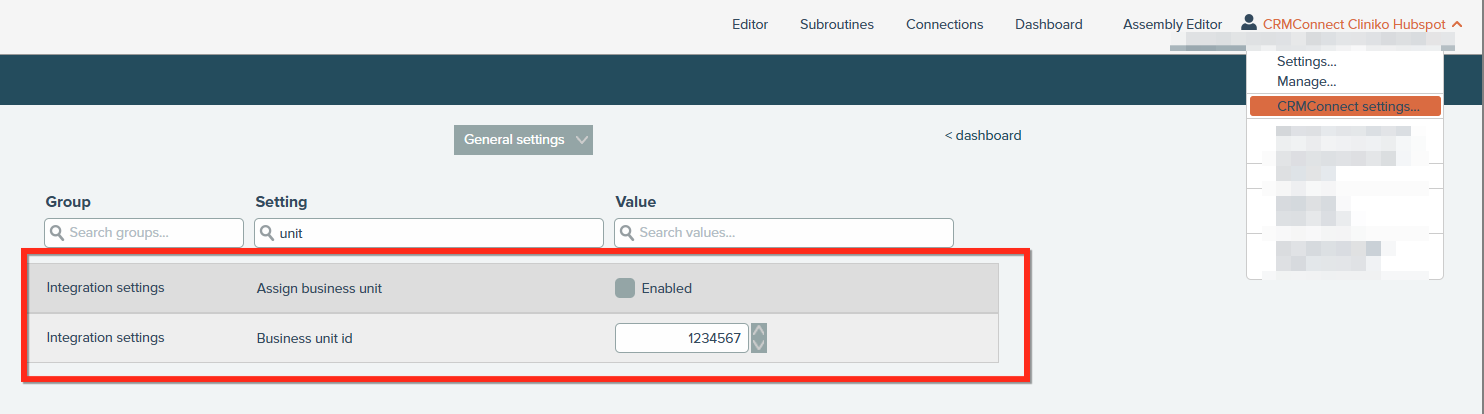Click the Business unit id number field
The image size is (1484, 414).
click(680, 339)
